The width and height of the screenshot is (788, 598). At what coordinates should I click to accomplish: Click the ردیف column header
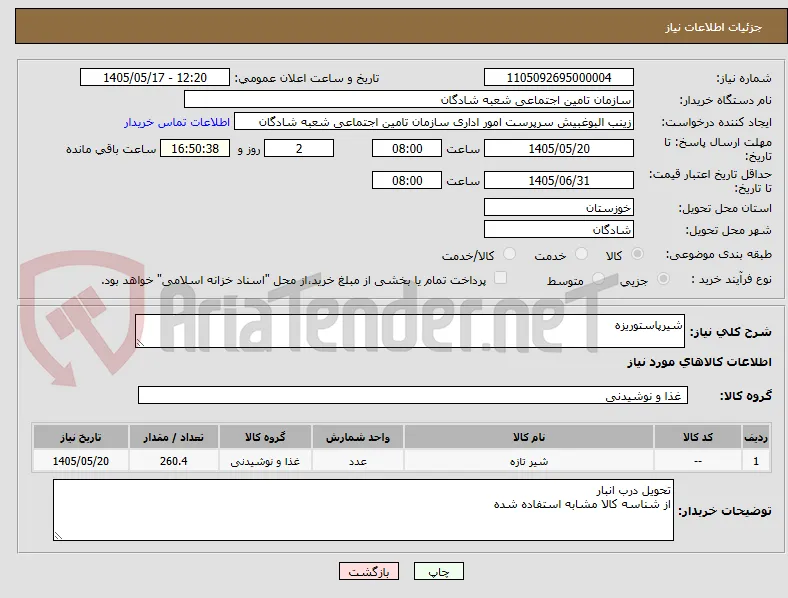click(756, 437)
